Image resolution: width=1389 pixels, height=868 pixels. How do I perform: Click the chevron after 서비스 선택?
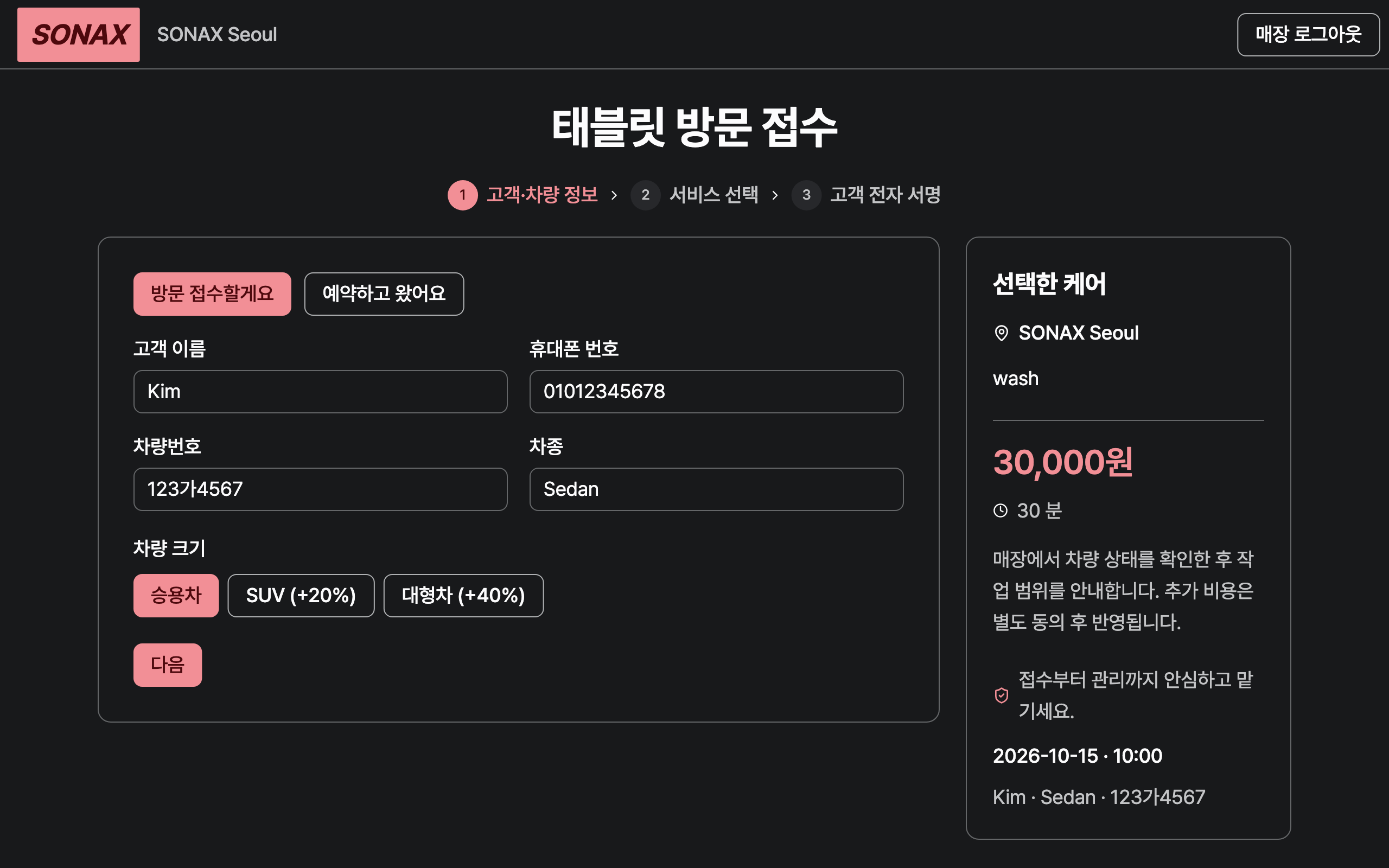(x=775, y=195)
